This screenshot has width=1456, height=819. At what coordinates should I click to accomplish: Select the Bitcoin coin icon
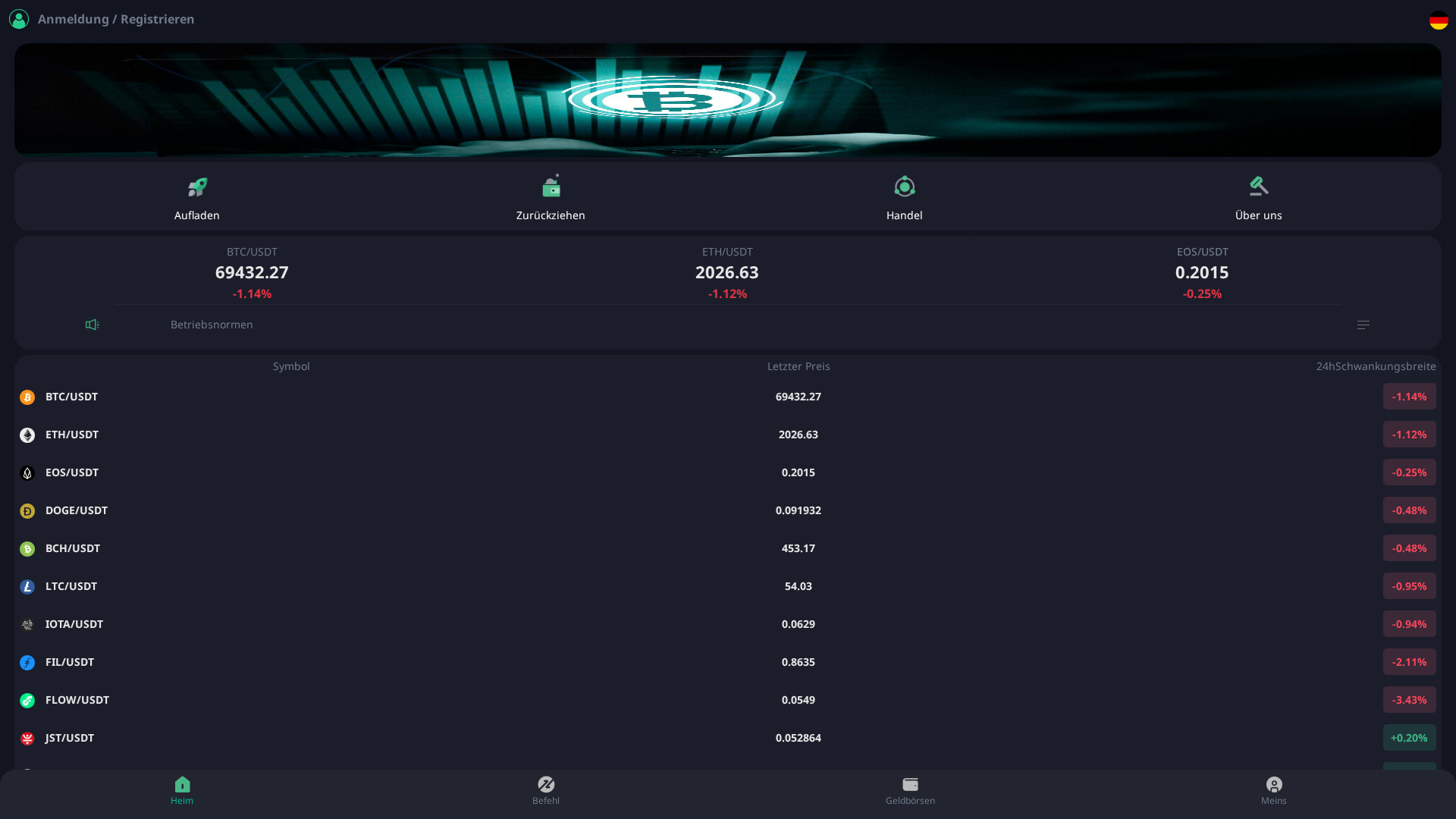tap(27, 397)
